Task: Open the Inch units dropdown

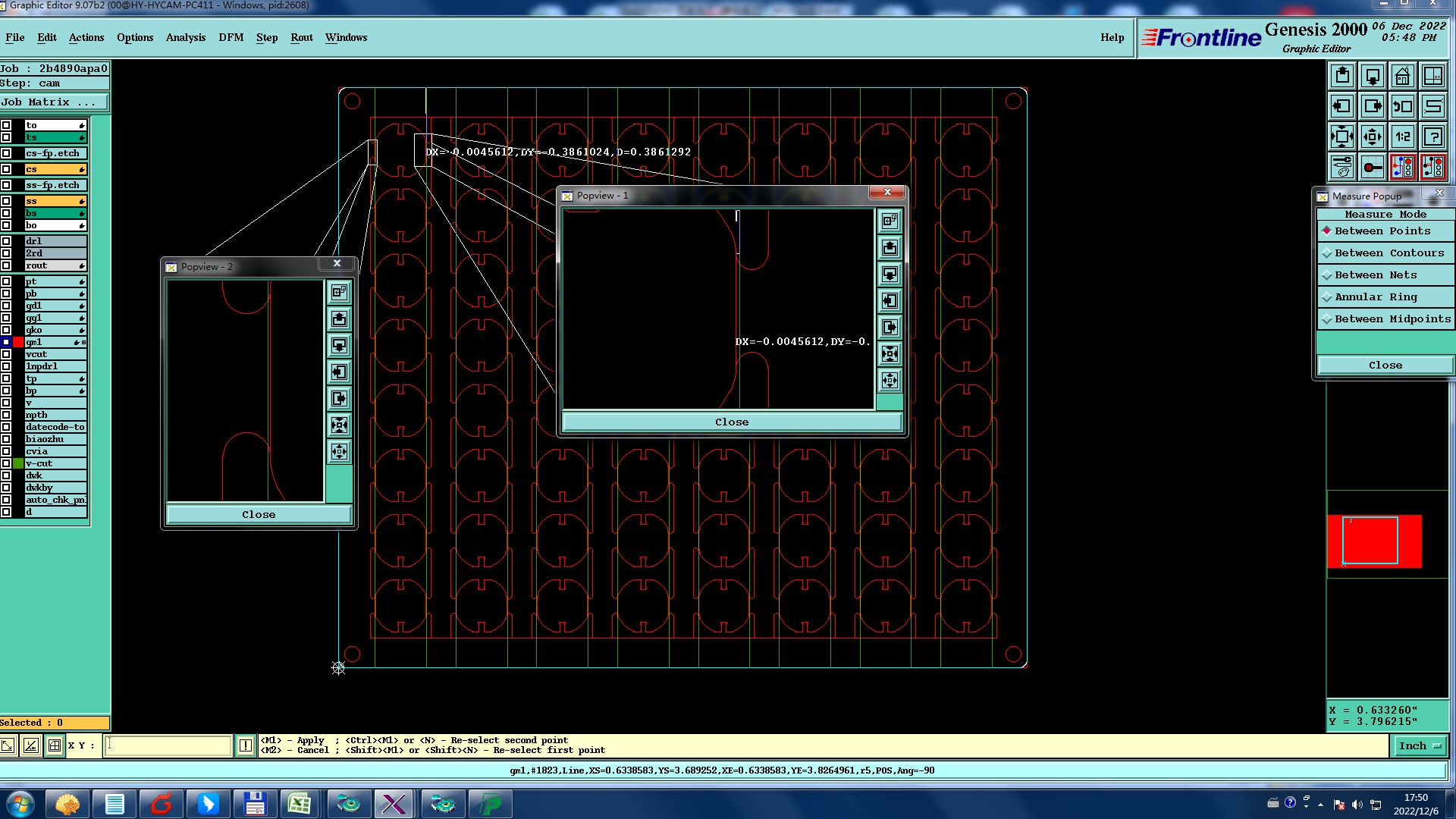Action: [1419, 746]
